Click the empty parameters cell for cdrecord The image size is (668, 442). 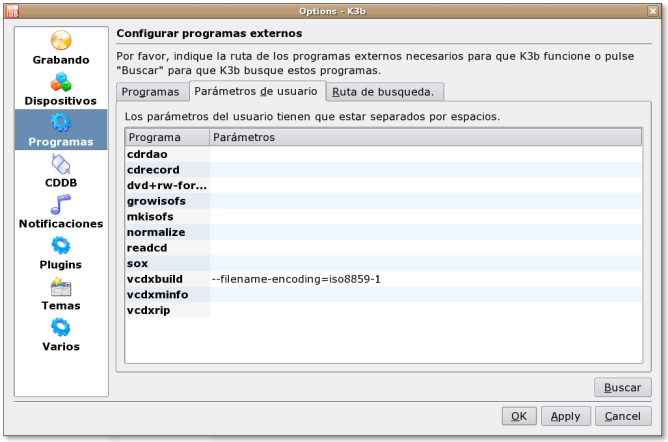(x=426, y=170)
